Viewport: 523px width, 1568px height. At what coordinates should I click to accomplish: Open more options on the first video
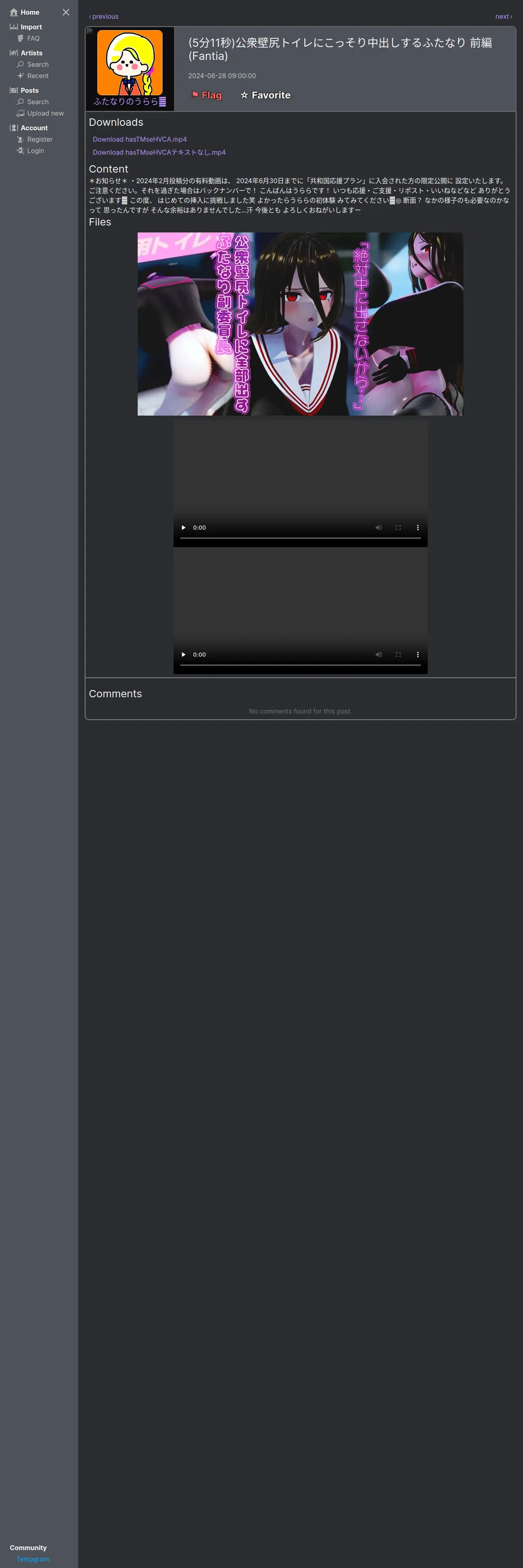point(418,528)
